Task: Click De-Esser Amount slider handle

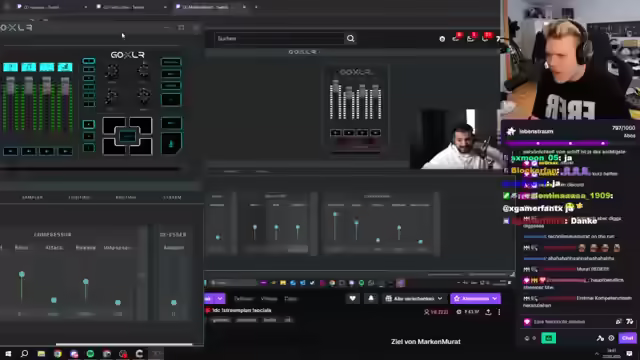Action: point(173,302)
